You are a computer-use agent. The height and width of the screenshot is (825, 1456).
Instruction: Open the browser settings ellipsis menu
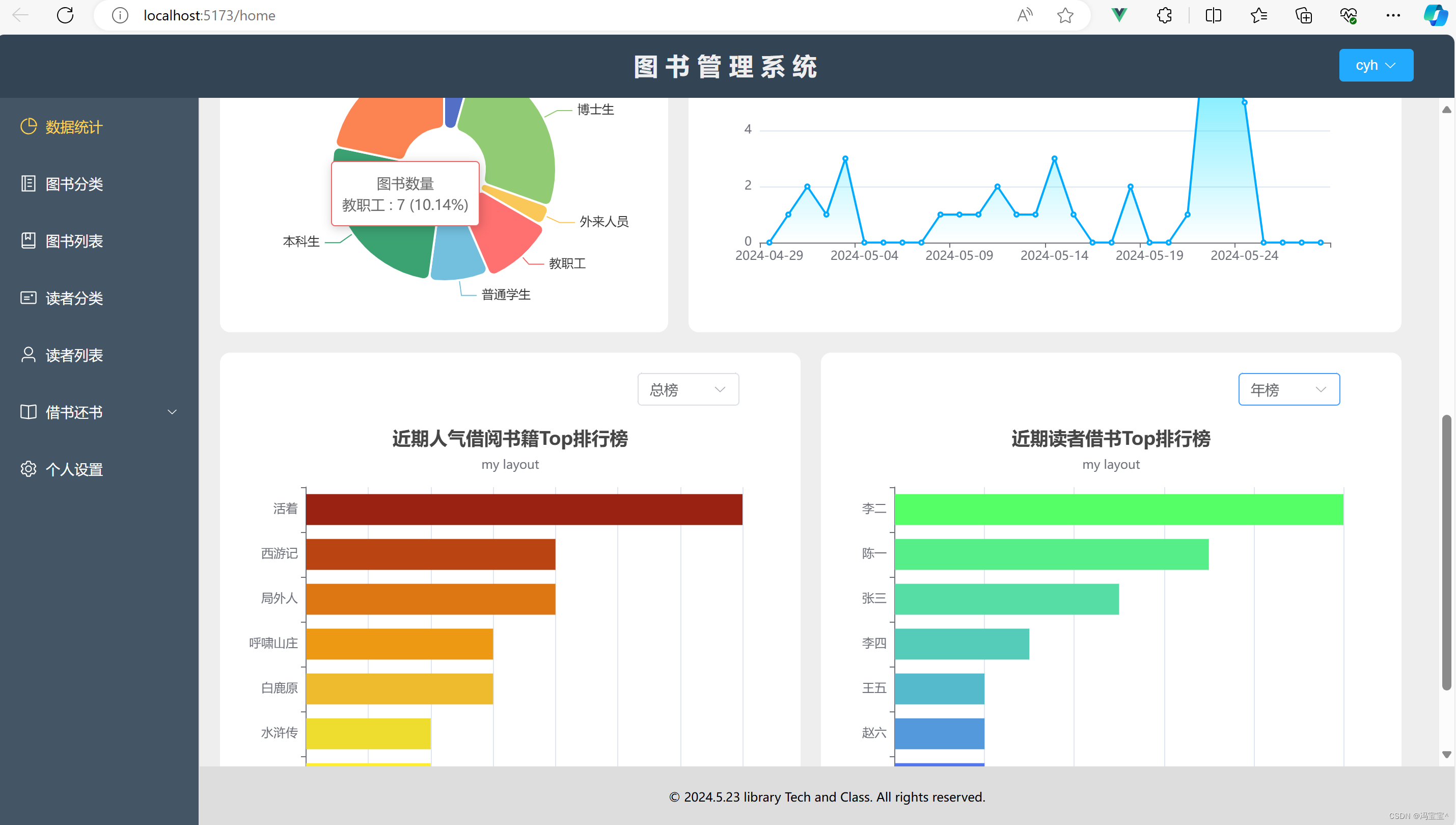click(1393, 15)
